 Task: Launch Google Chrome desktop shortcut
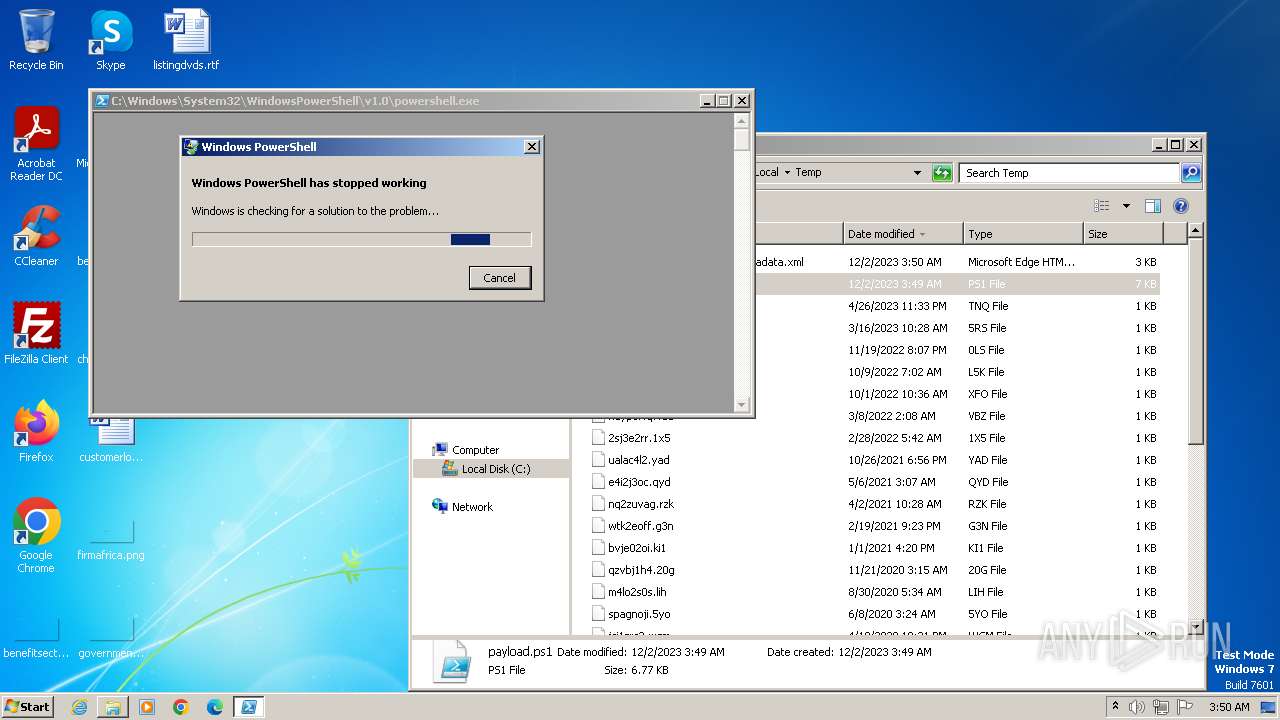tap(36, 536)
